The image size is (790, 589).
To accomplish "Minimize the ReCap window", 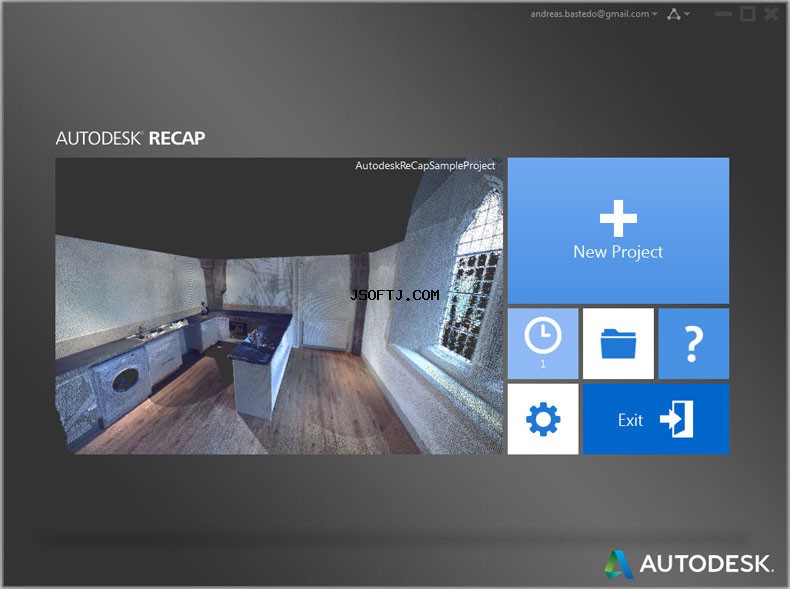I will pyautogui.click(x=723, y=14).
